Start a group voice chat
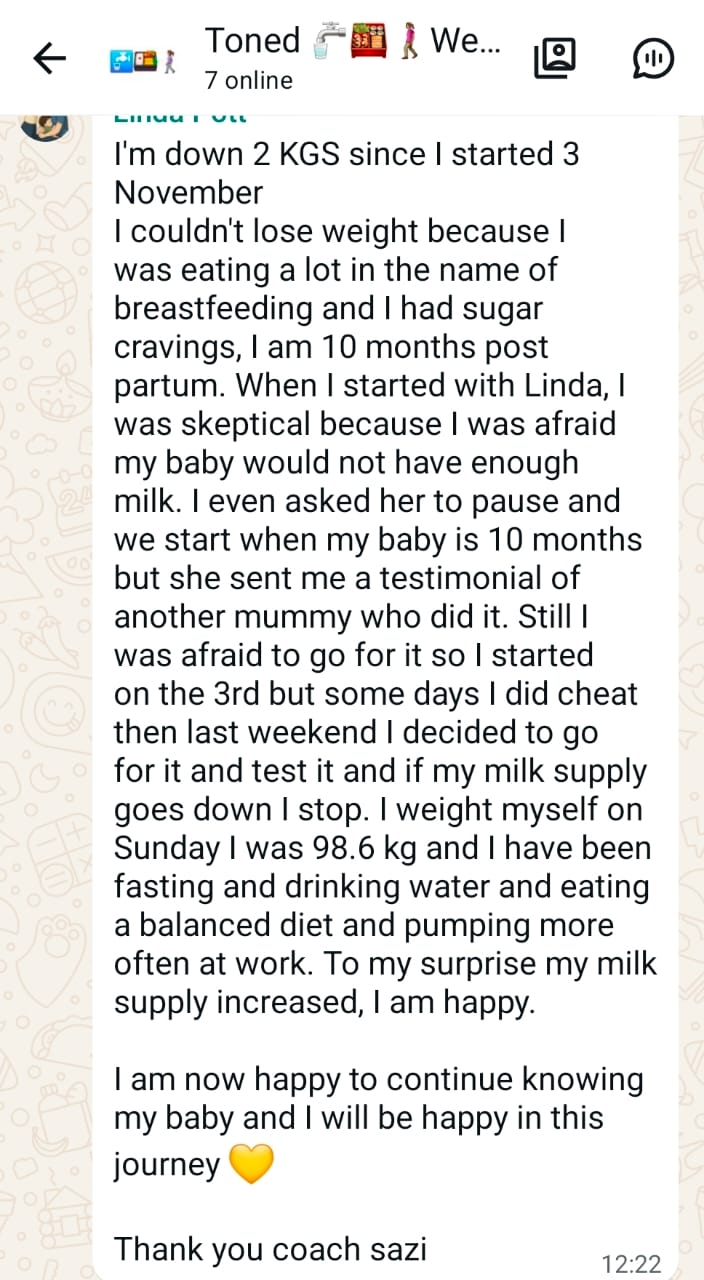 654,59
